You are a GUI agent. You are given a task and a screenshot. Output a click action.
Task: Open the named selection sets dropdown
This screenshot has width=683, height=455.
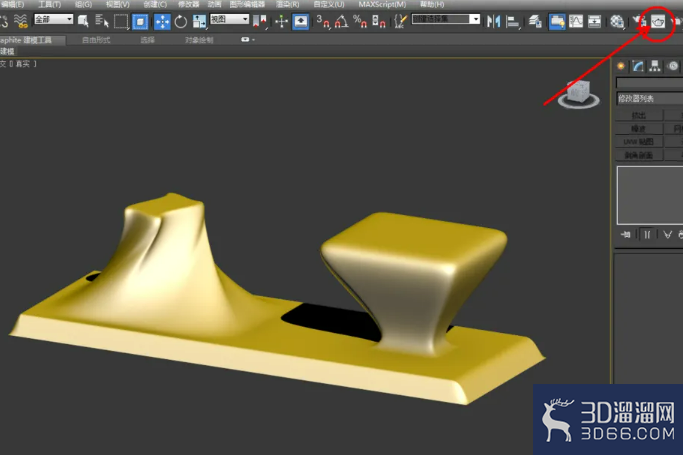pos(446,19)
